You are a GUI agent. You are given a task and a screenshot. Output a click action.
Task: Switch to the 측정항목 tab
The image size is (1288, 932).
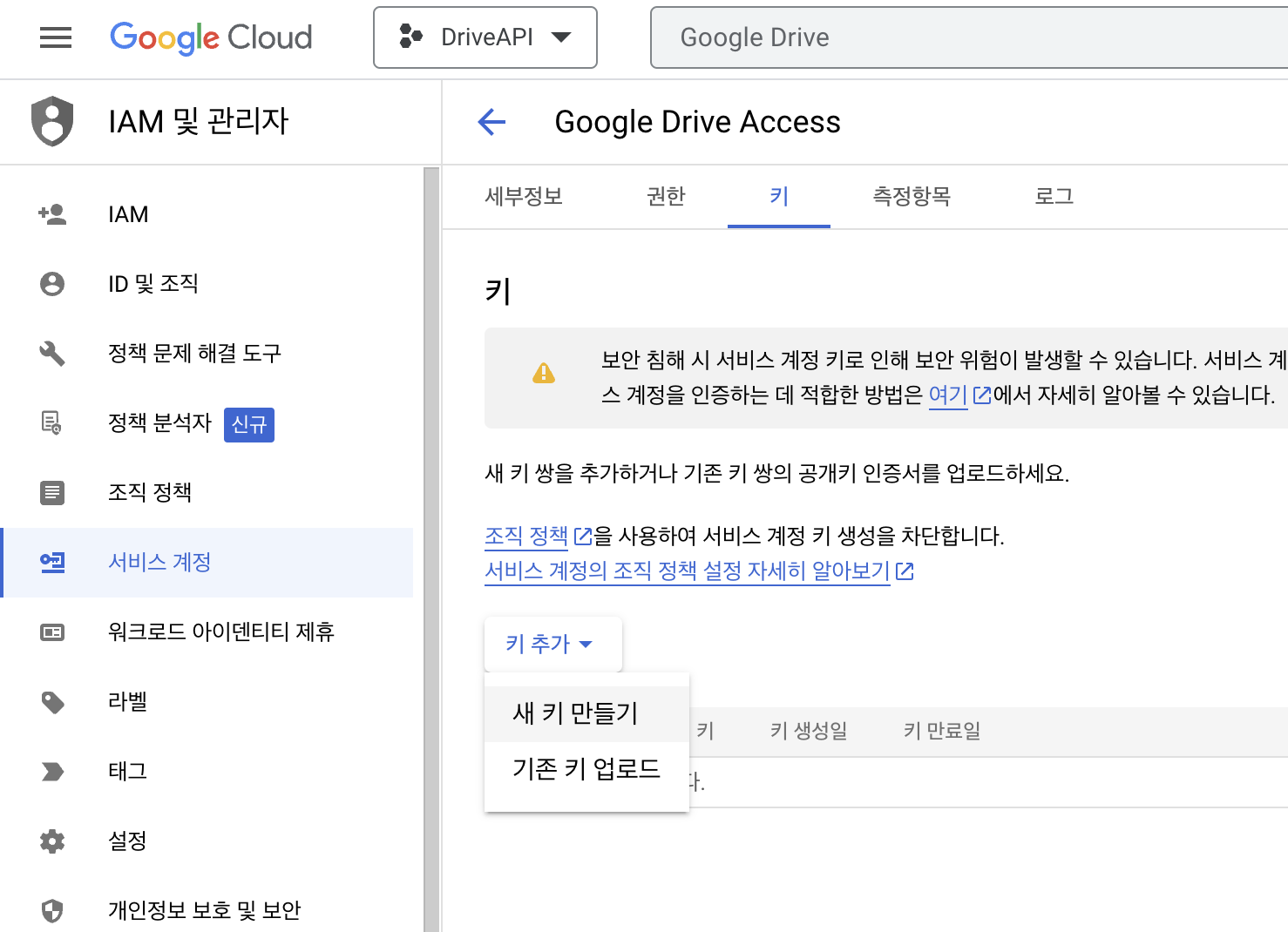[x=912, y=197]
